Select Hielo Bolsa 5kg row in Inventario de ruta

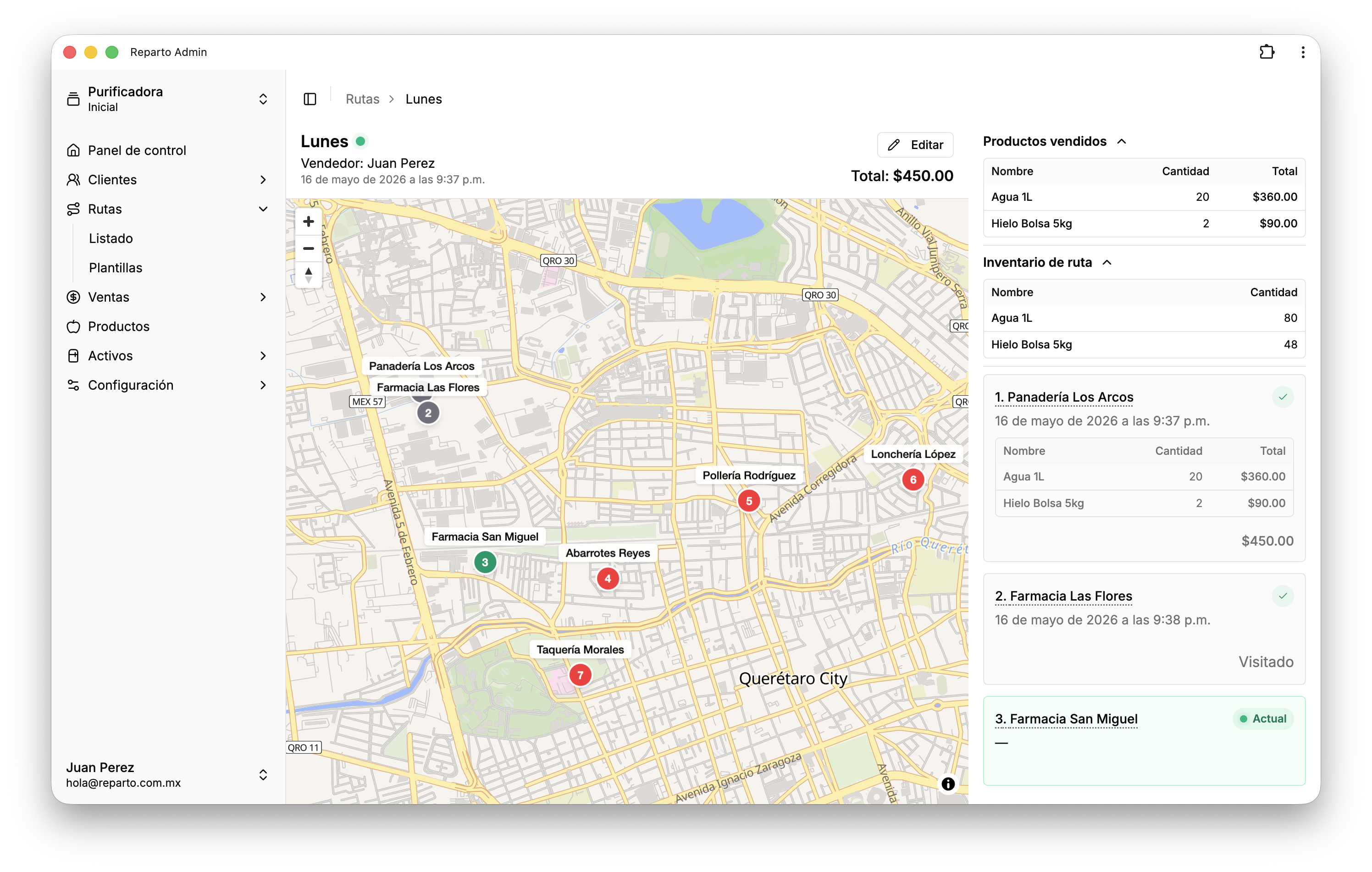click(1144, 345)
